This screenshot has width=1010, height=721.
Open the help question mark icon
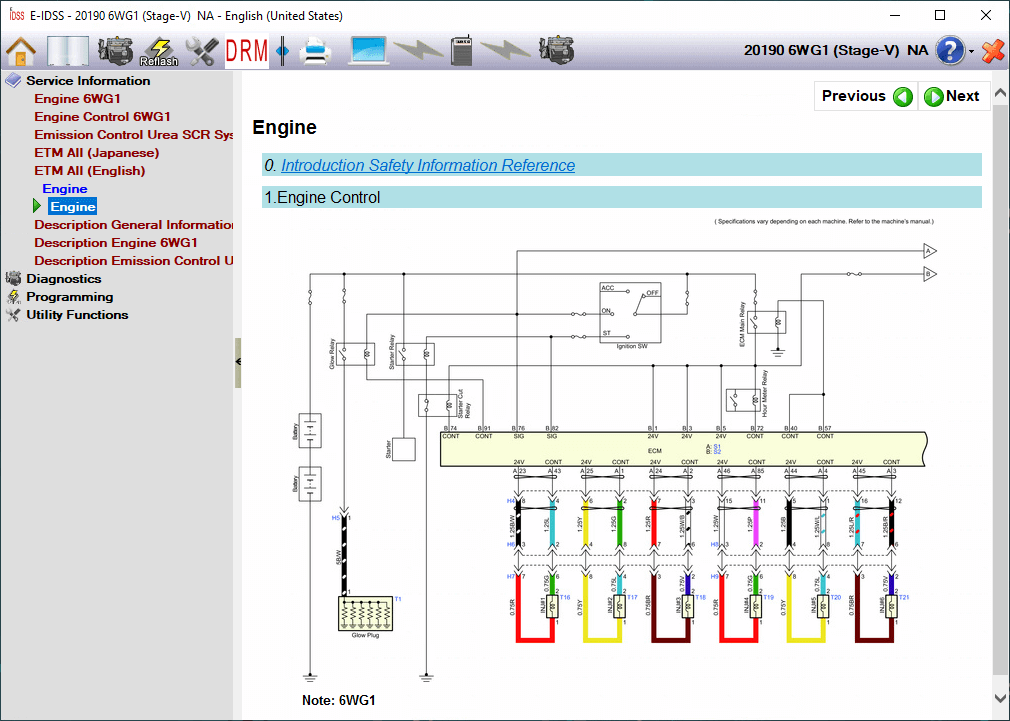point(949,50)
